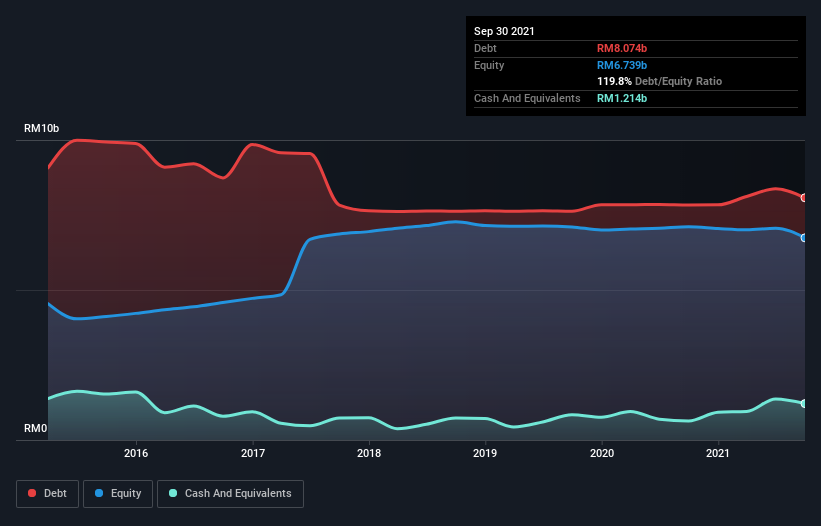
Task: Click Cash And Equivalents tooltip label
Action: (x=527, y=98)
